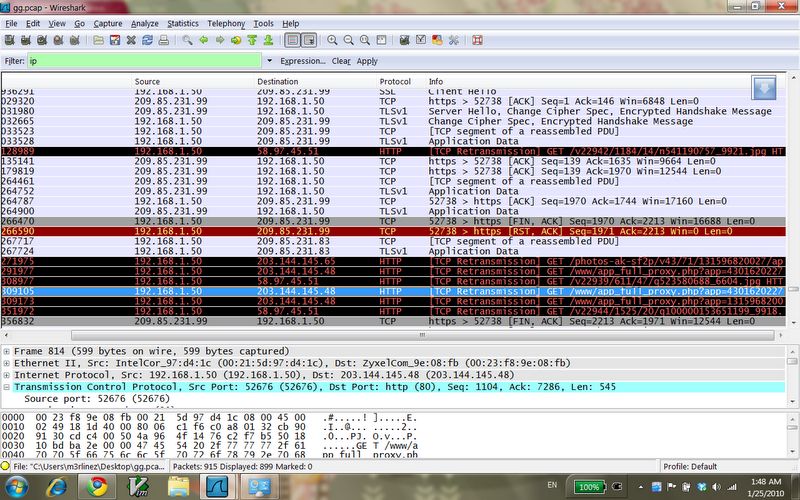Jump to last packet icon

[x=268, y=40]
